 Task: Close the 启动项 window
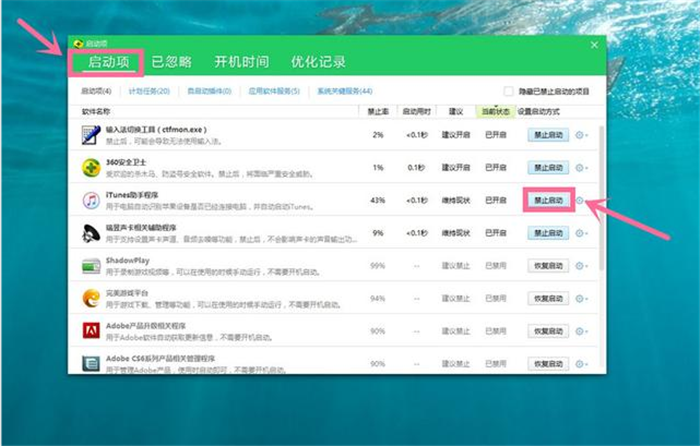[594, 45]
